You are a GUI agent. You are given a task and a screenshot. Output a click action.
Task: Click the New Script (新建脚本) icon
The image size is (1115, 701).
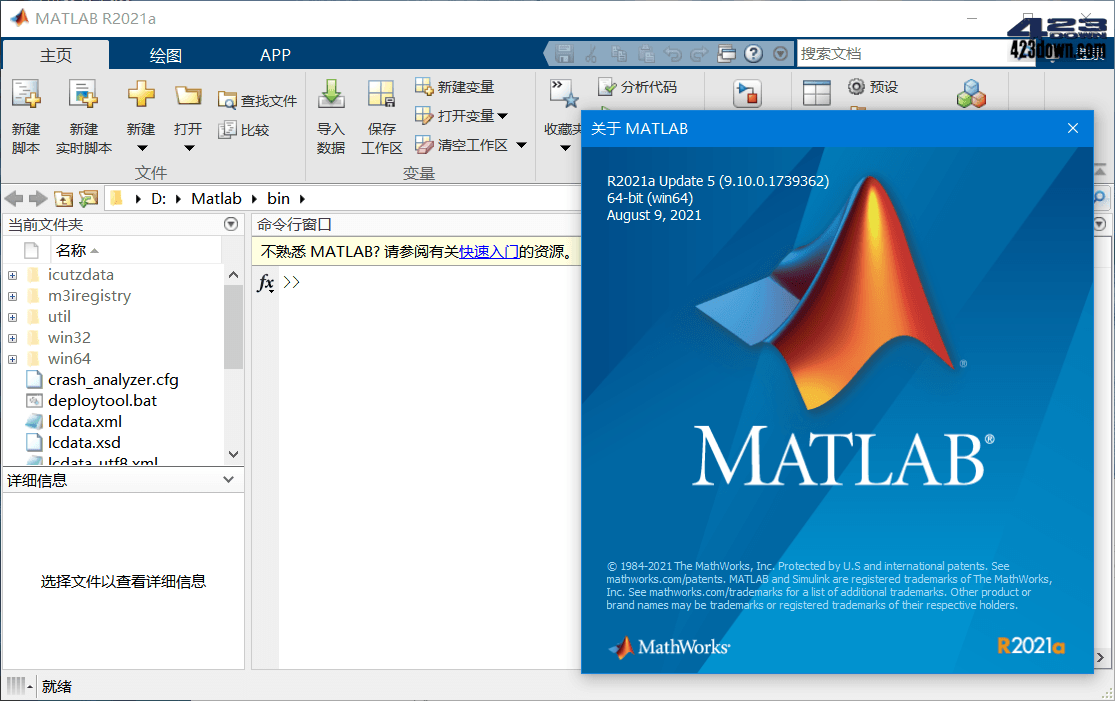[x=26, y=94]
